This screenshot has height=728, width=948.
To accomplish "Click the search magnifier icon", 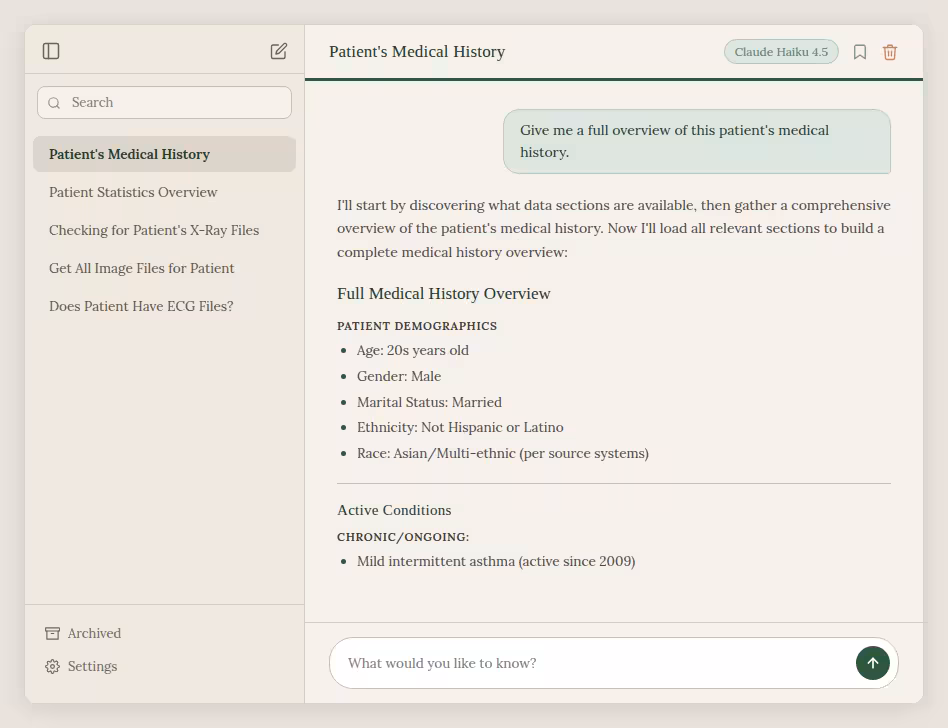I will click(x=54, y=103).
